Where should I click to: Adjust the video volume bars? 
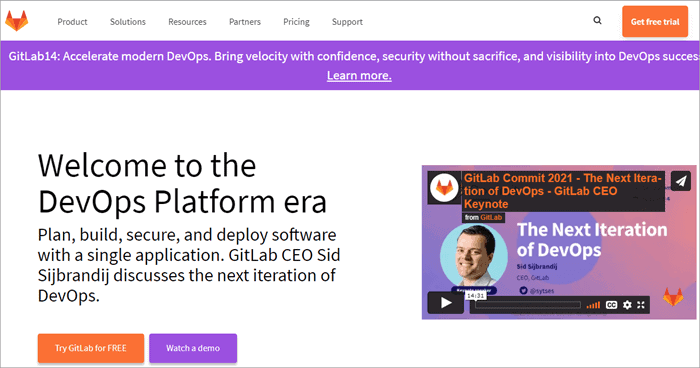pos(593,305)
